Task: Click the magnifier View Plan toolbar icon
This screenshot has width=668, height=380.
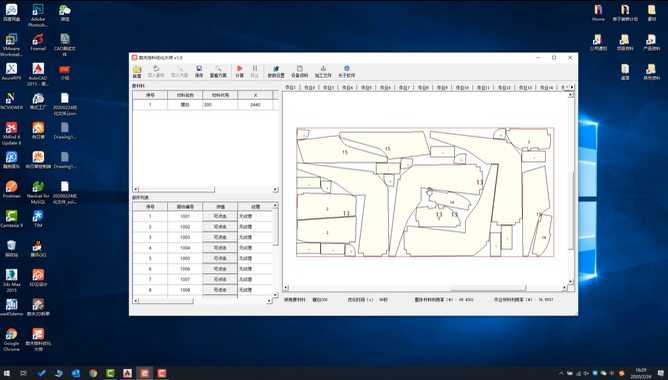Action: [x=218, y=71]
